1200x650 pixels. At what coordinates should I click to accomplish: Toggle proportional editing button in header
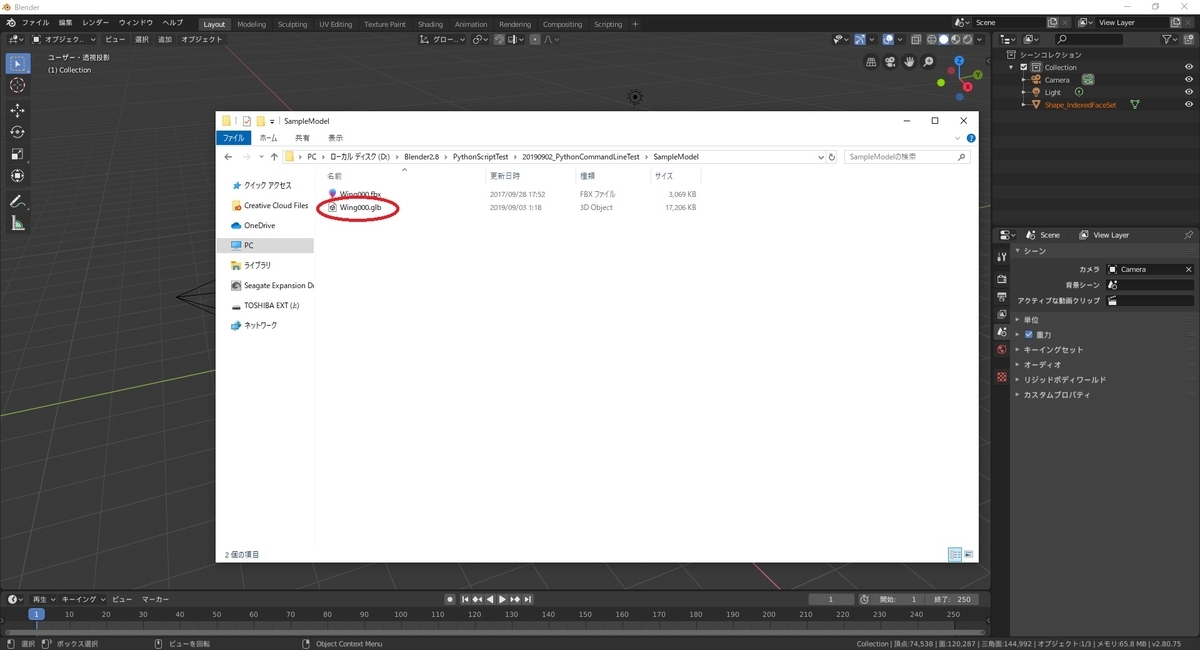(x=536, y=39)
